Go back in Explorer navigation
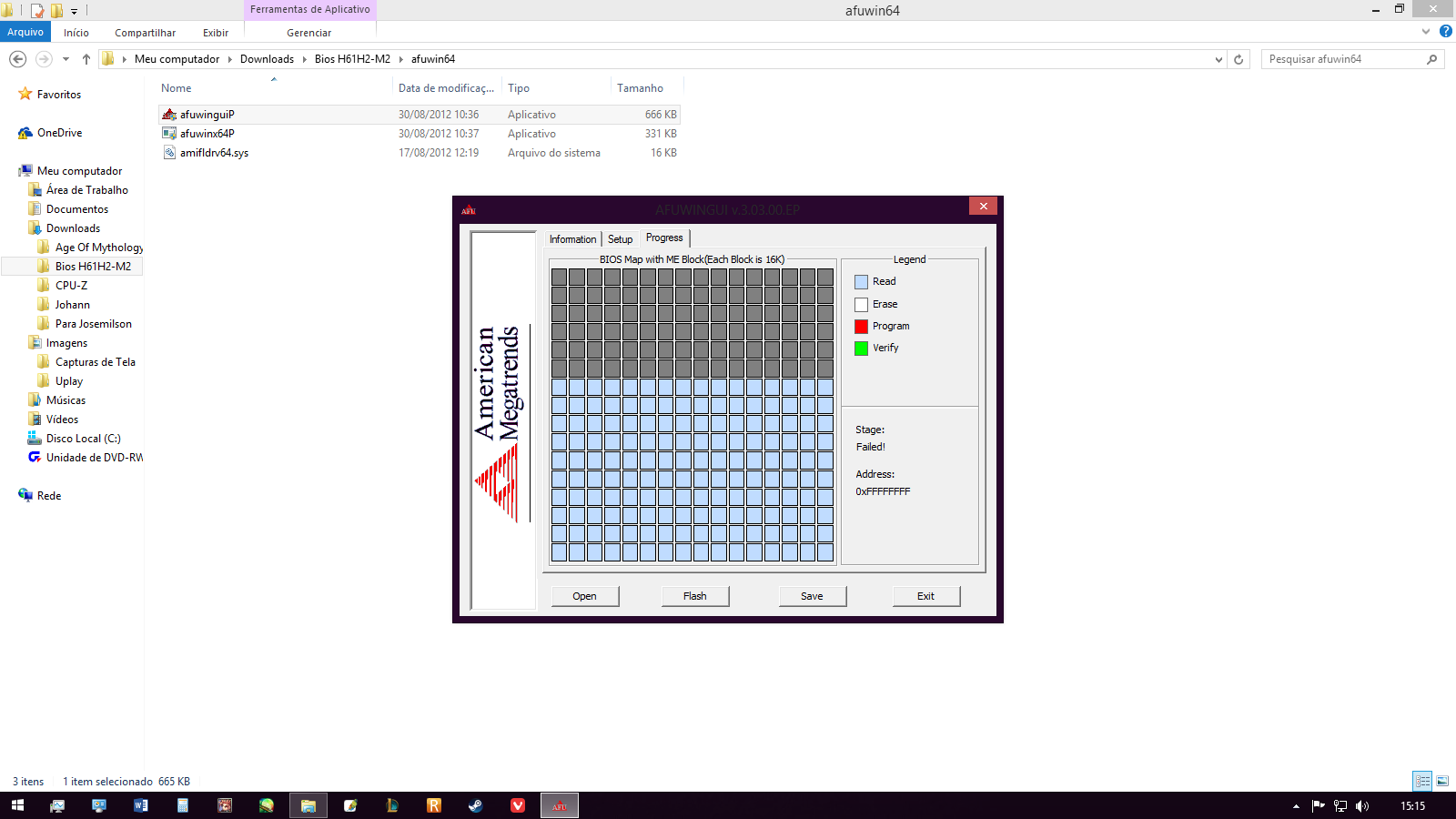The image size is (1456, 819). click(17, 59)
